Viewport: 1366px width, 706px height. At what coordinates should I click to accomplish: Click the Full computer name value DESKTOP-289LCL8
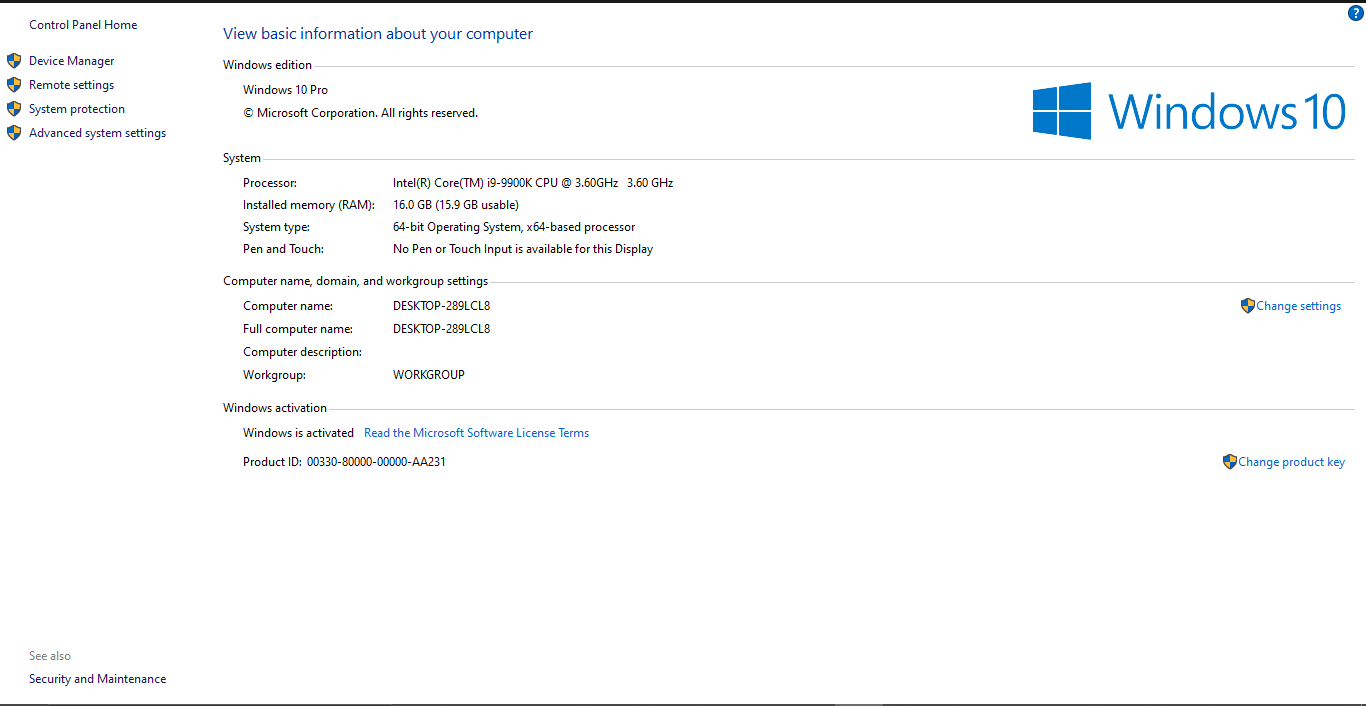point(442,329)
